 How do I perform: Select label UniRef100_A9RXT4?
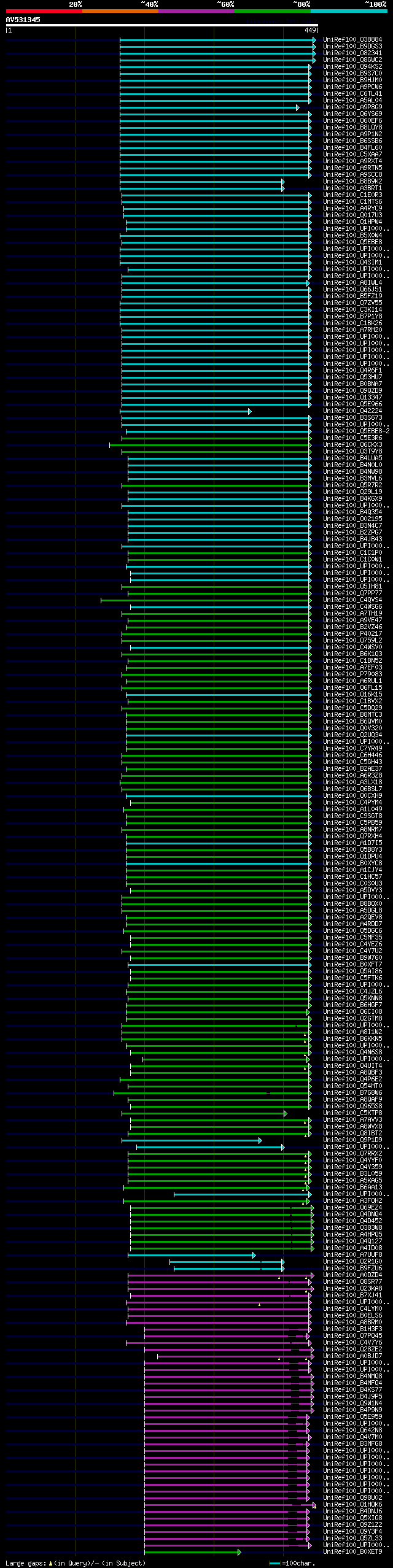(x=352, y=161)
